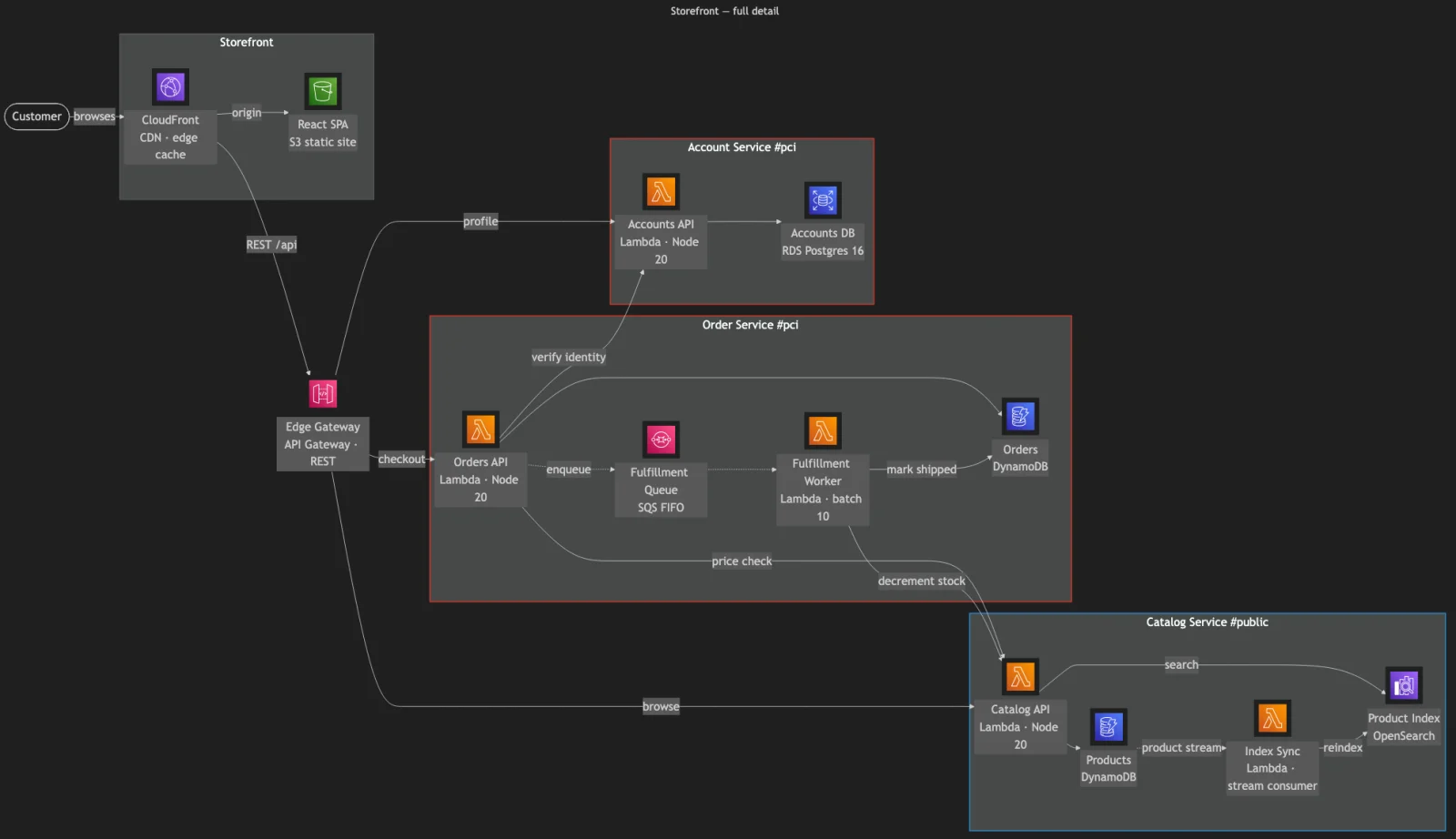Click the CloudFront CDN purple icon
This screenshot has width=1456, height=839.
coord(170,87)
